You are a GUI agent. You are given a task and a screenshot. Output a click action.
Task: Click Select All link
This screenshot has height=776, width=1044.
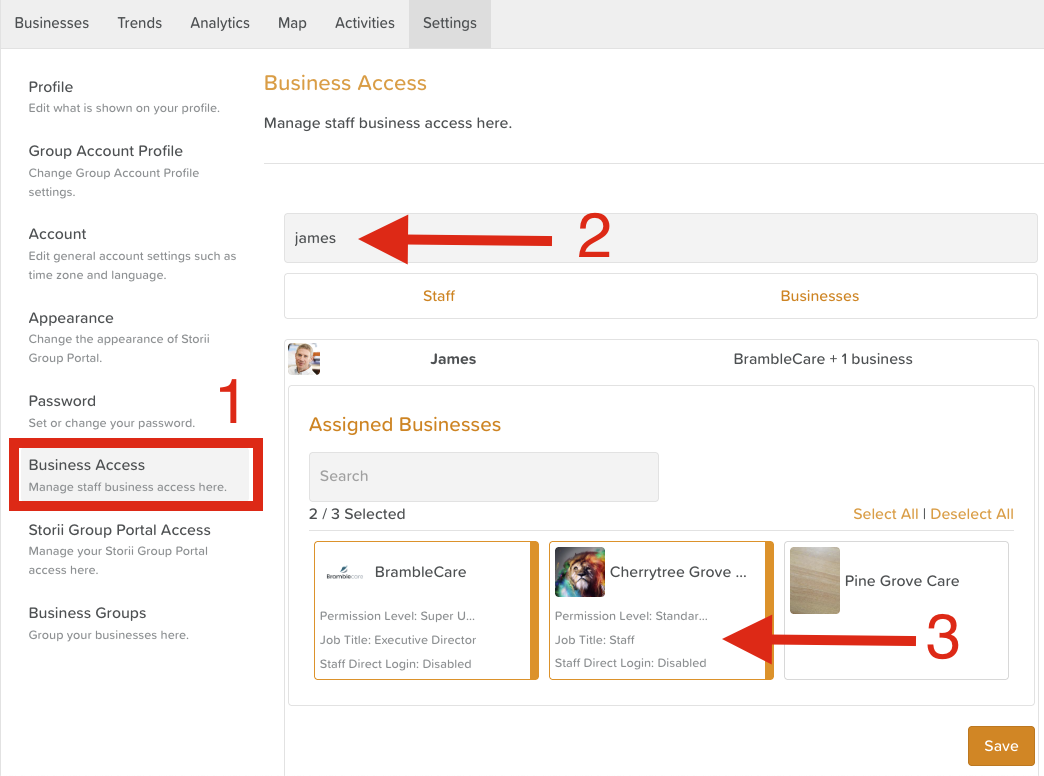coord(886,514)
